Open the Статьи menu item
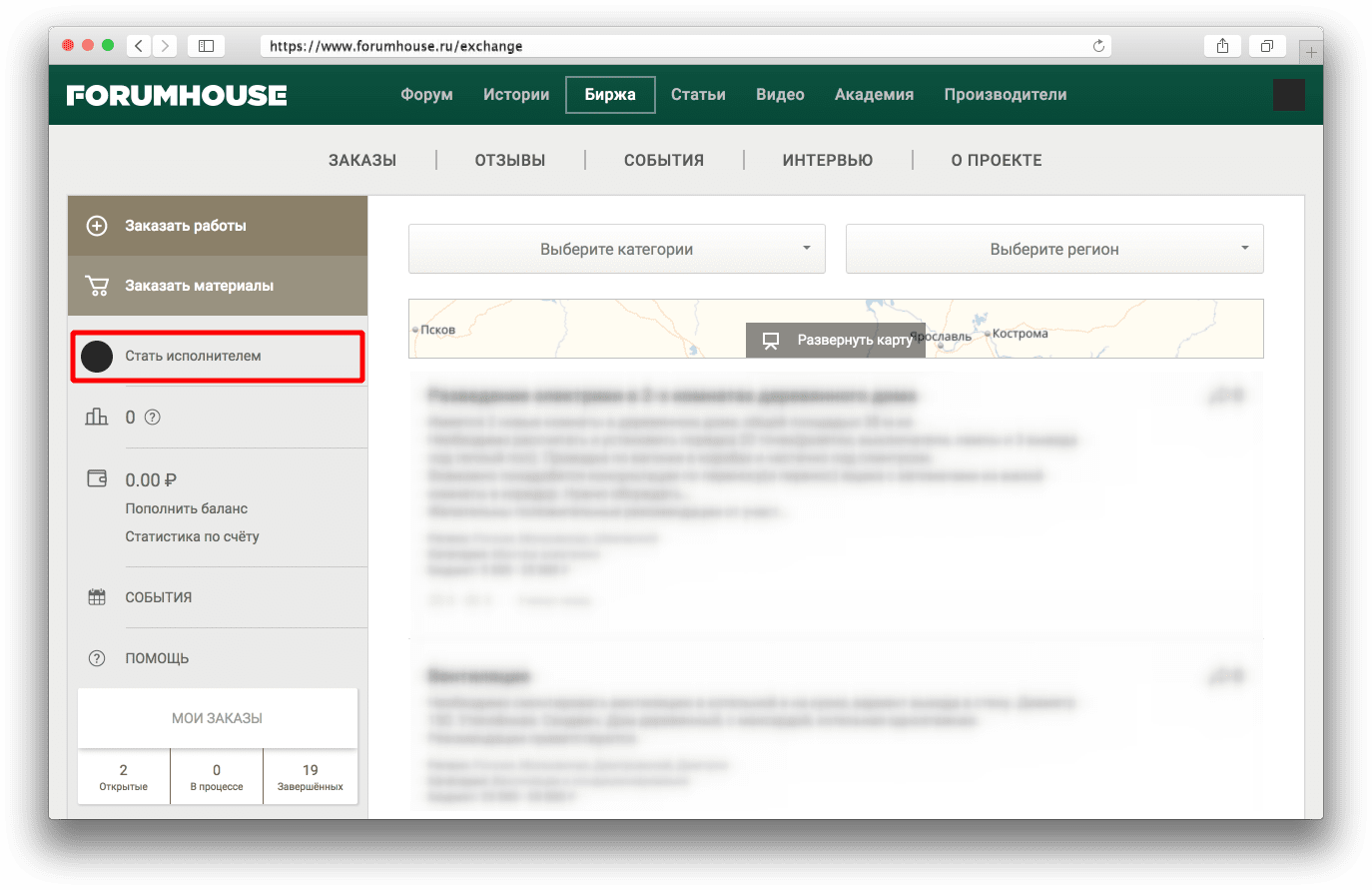 coord(698,95)
